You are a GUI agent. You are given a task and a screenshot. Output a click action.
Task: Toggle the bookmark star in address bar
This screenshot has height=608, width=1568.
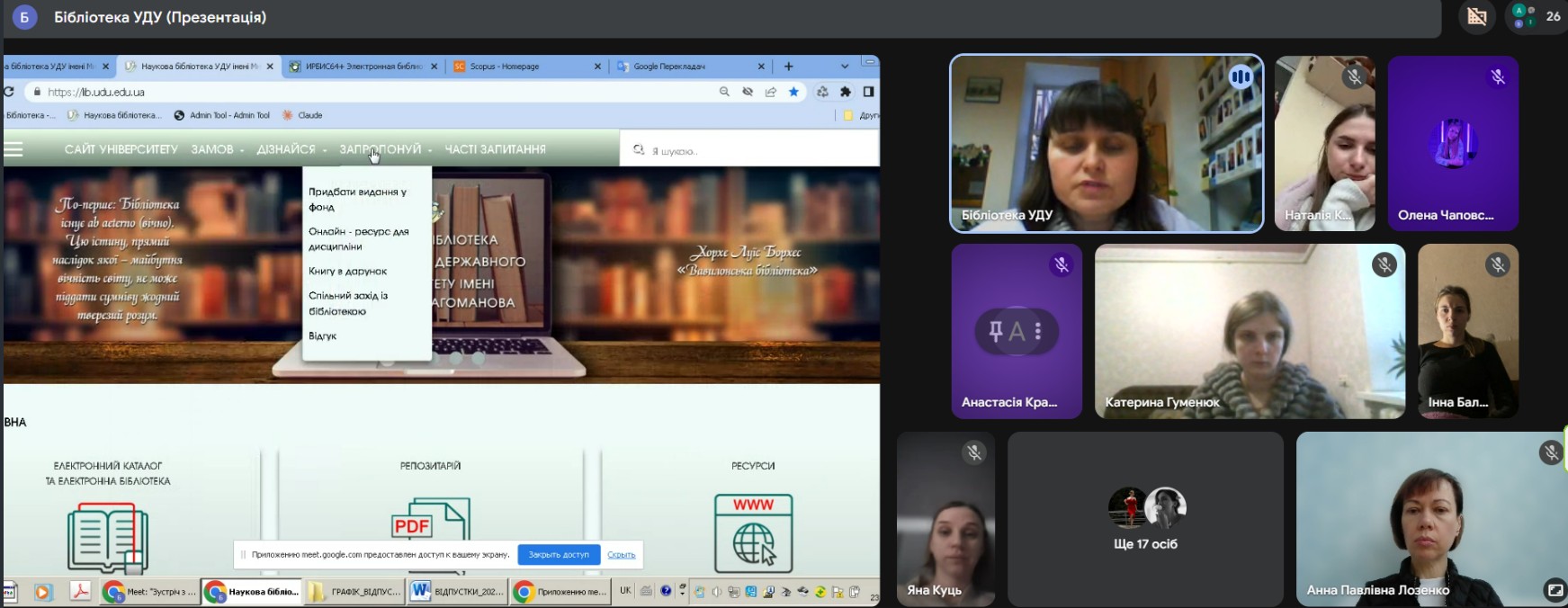[793, 92]
